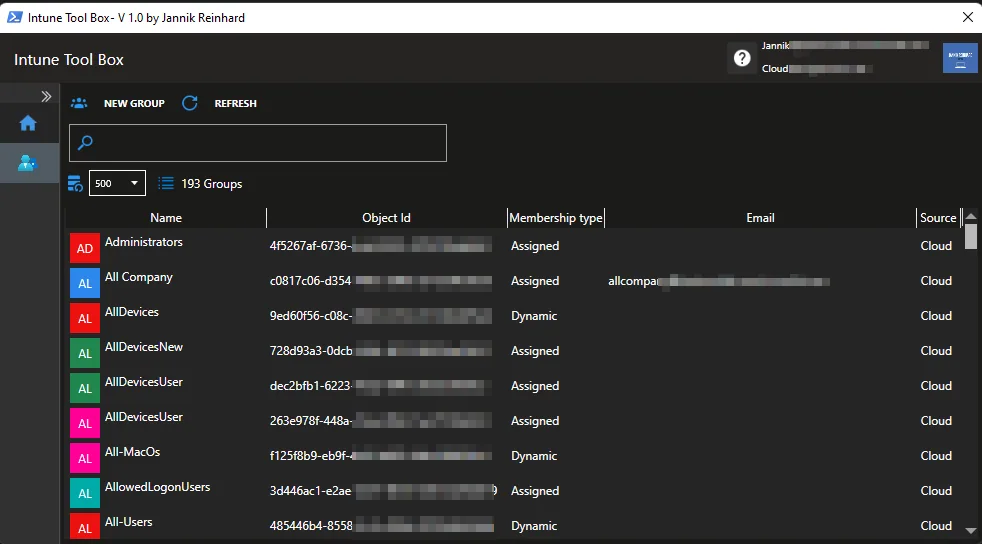Click Object Id starting dec2bfb1-6223
Screen dimensions: 982x544
tap(380, 386)
